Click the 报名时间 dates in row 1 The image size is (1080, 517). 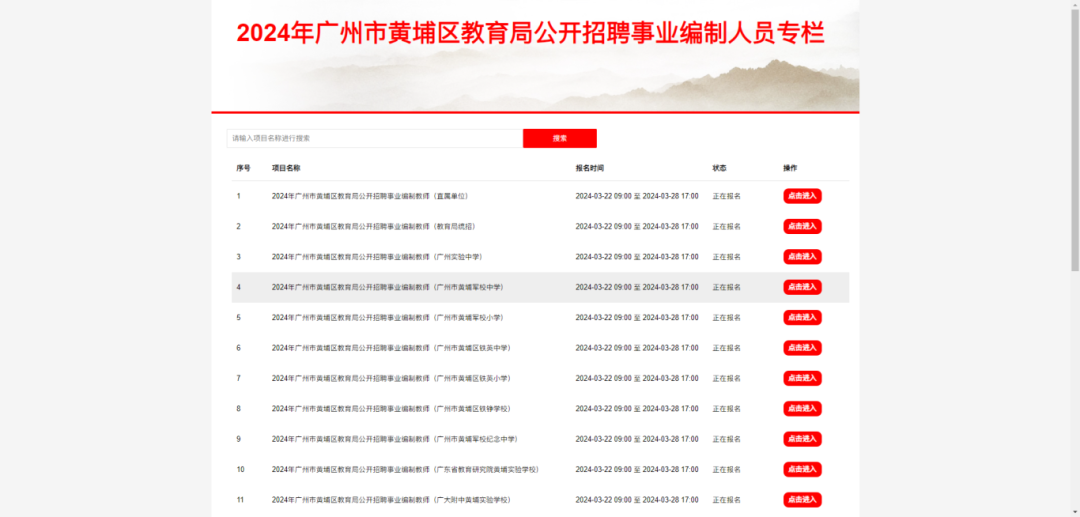[637, 196]
